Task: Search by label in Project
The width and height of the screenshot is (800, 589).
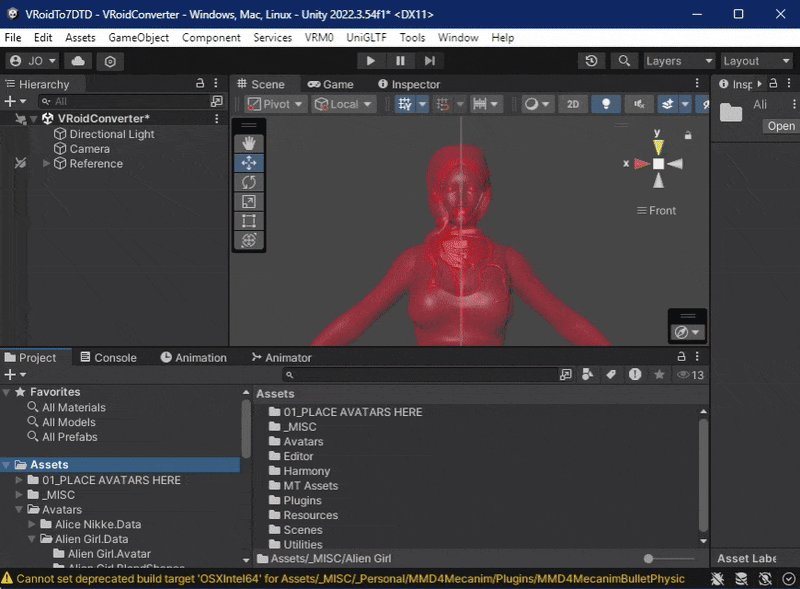Action: click(x=611, y=375)
